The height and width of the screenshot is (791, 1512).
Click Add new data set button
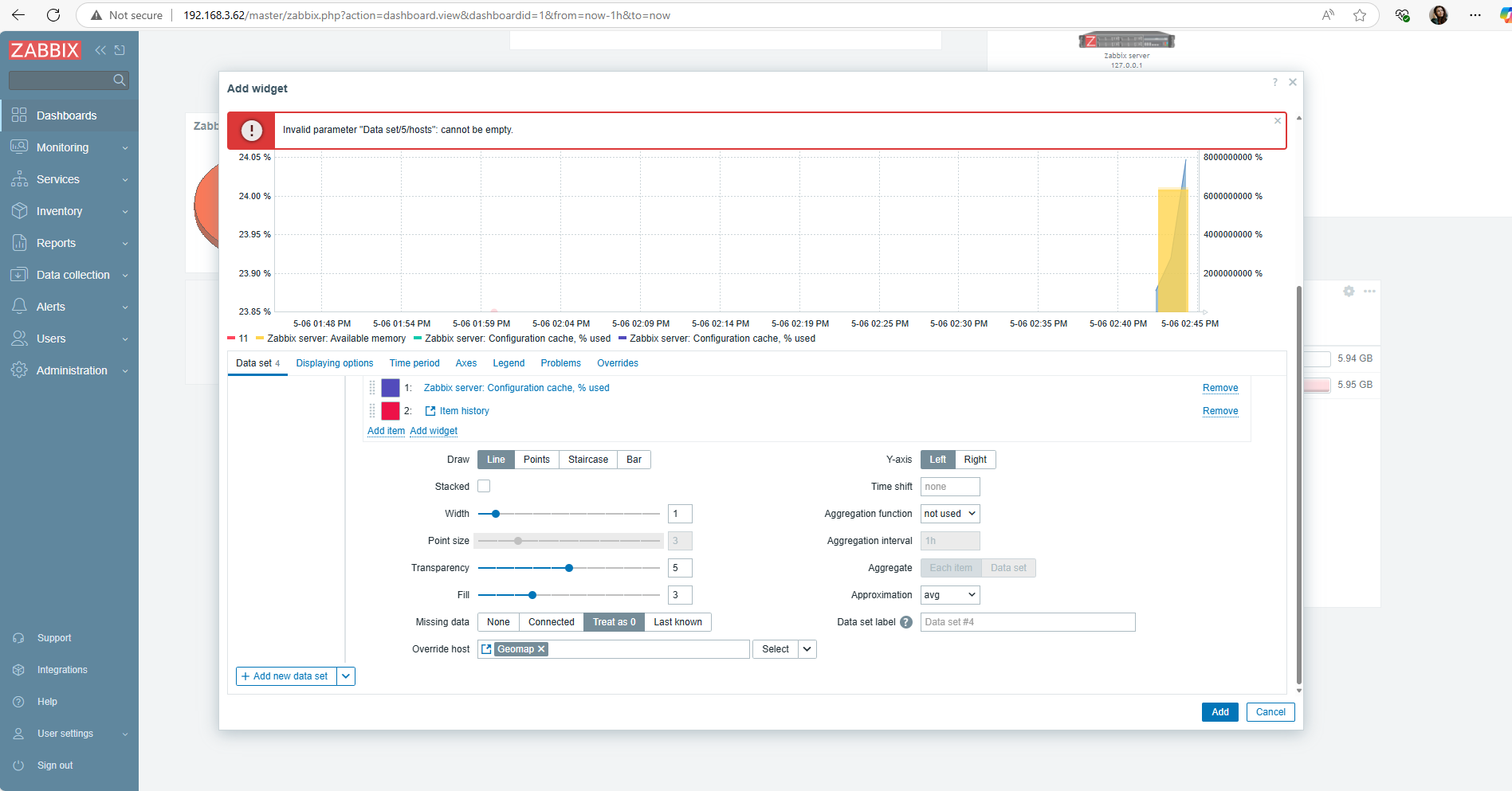(x=287, y=676)
